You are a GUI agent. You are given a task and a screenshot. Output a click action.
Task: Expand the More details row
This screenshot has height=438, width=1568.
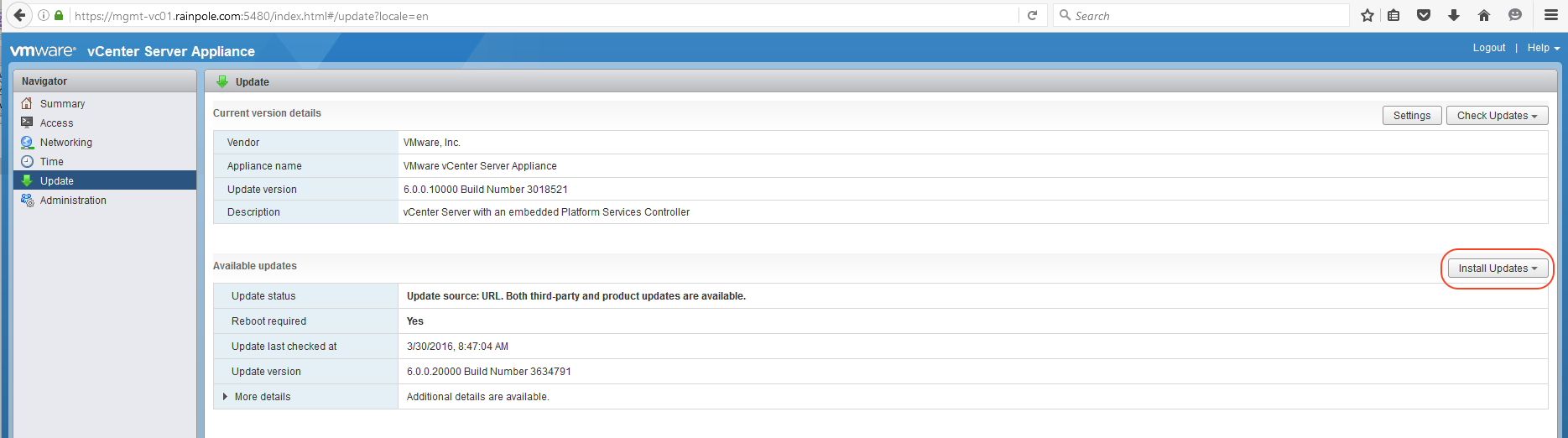point(225,397)
